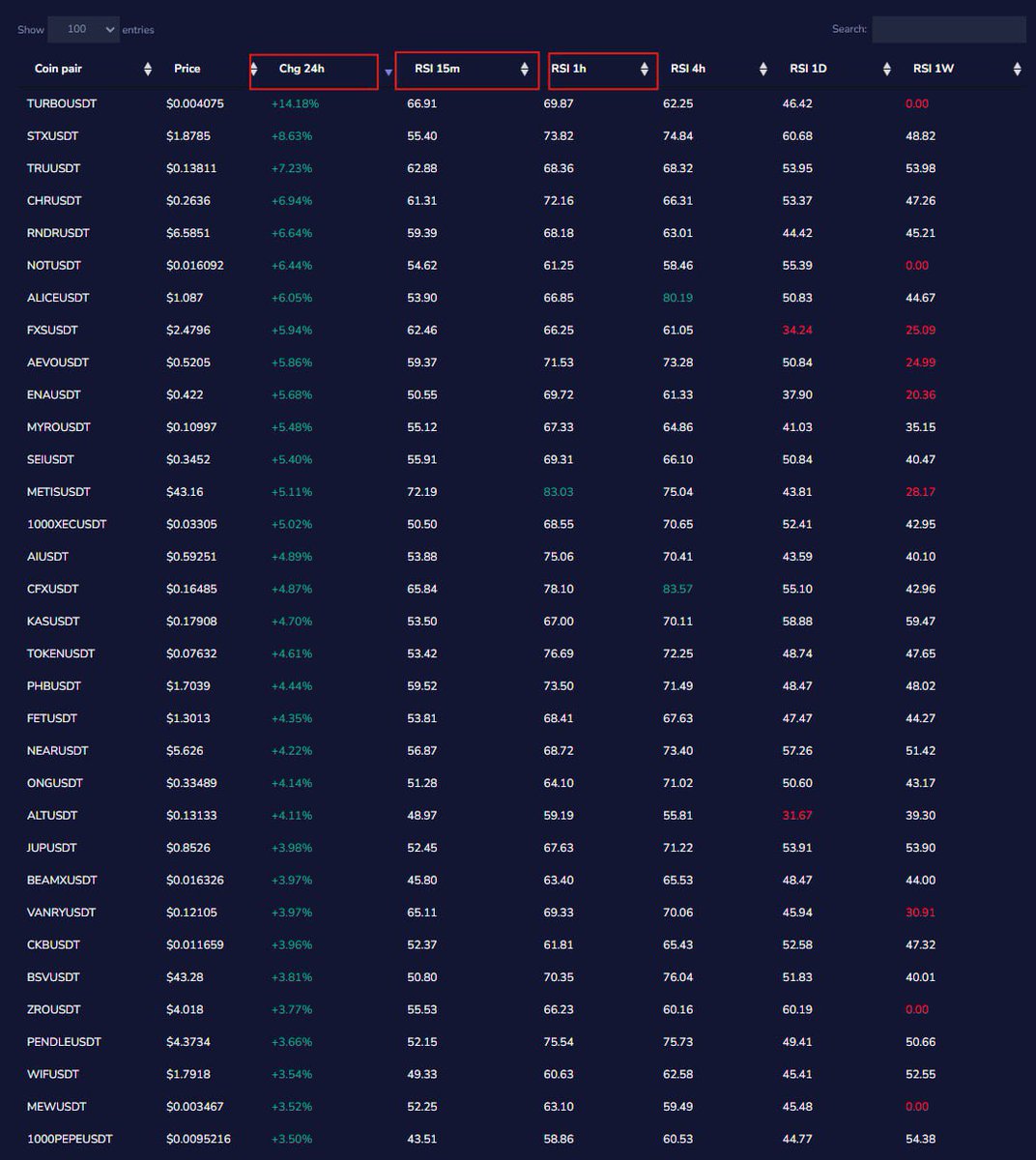Select the CFXUSDT coin pair
Screen dimensions: 1036x1160
53,589
